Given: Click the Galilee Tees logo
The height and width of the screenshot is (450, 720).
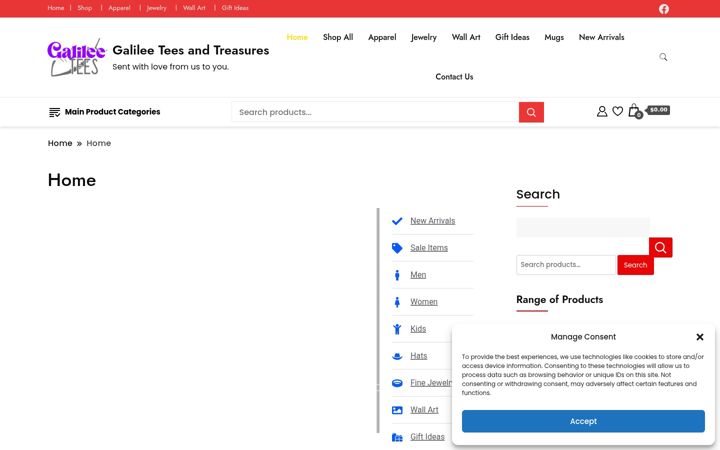Looking at the screenshot, I should (x=77, y=57).
